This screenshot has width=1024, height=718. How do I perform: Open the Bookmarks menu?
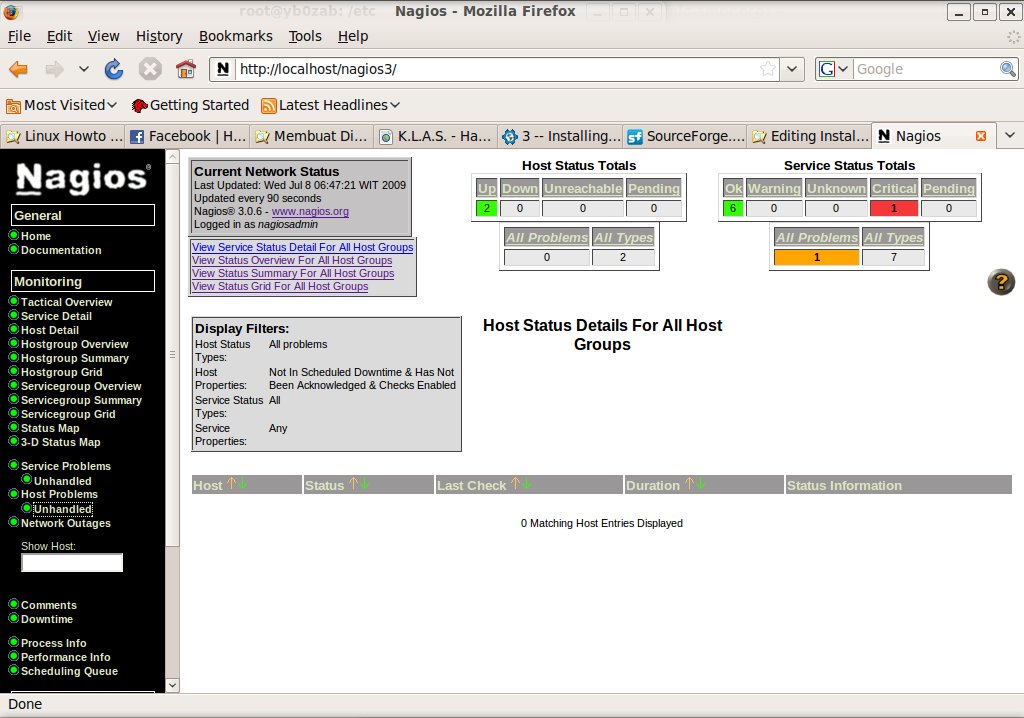[x=236, y=36]
